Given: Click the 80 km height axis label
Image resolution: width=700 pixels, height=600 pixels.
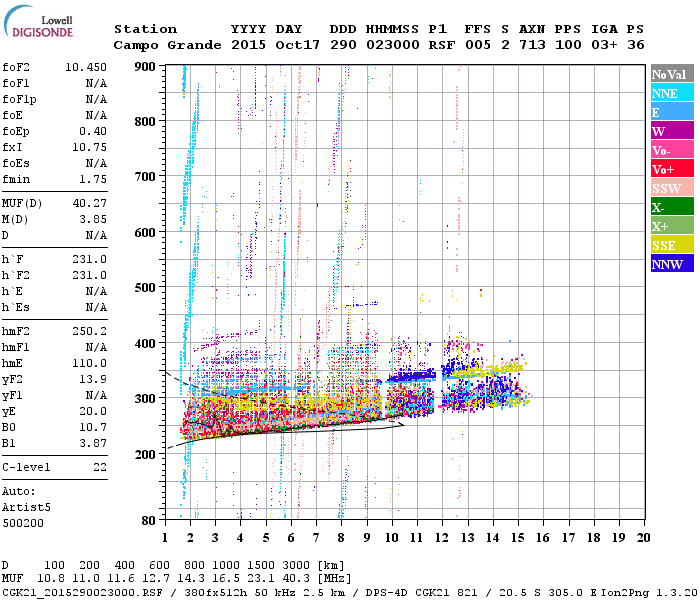Looking at the screenshot, I should coord(148,520).
